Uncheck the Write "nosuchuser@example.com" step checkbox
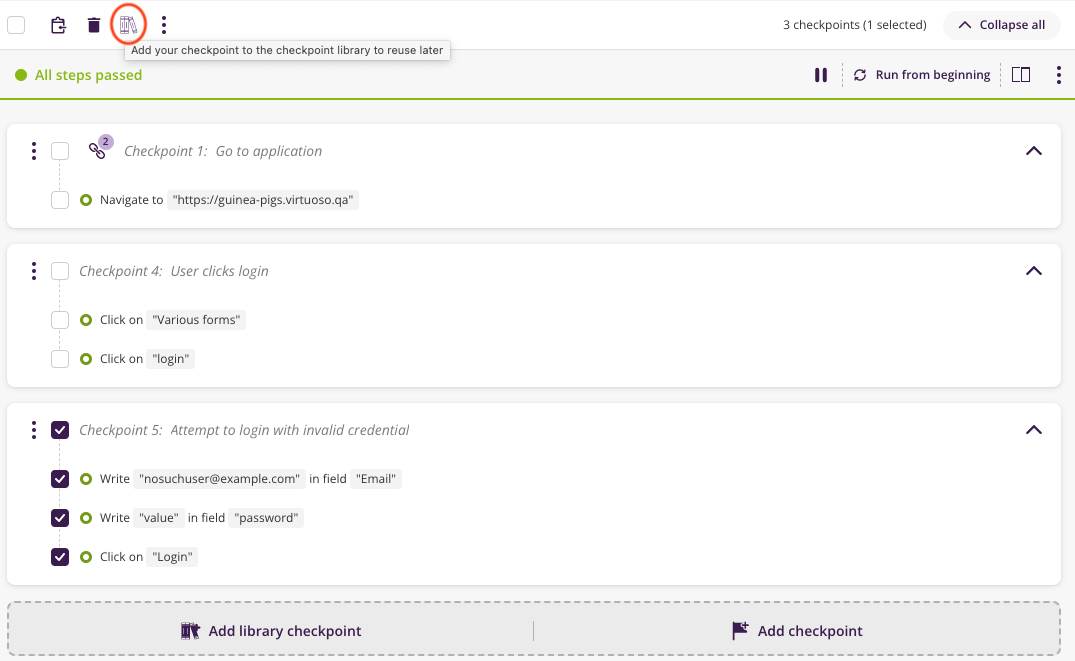This screenshot has width=1075, height=661. 60,479
